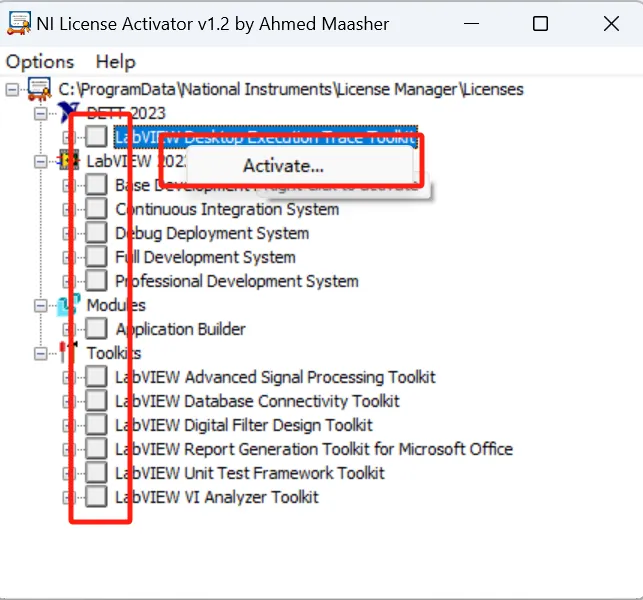Click the Licenses root folder certificate icon

click(x=39, y=89)
